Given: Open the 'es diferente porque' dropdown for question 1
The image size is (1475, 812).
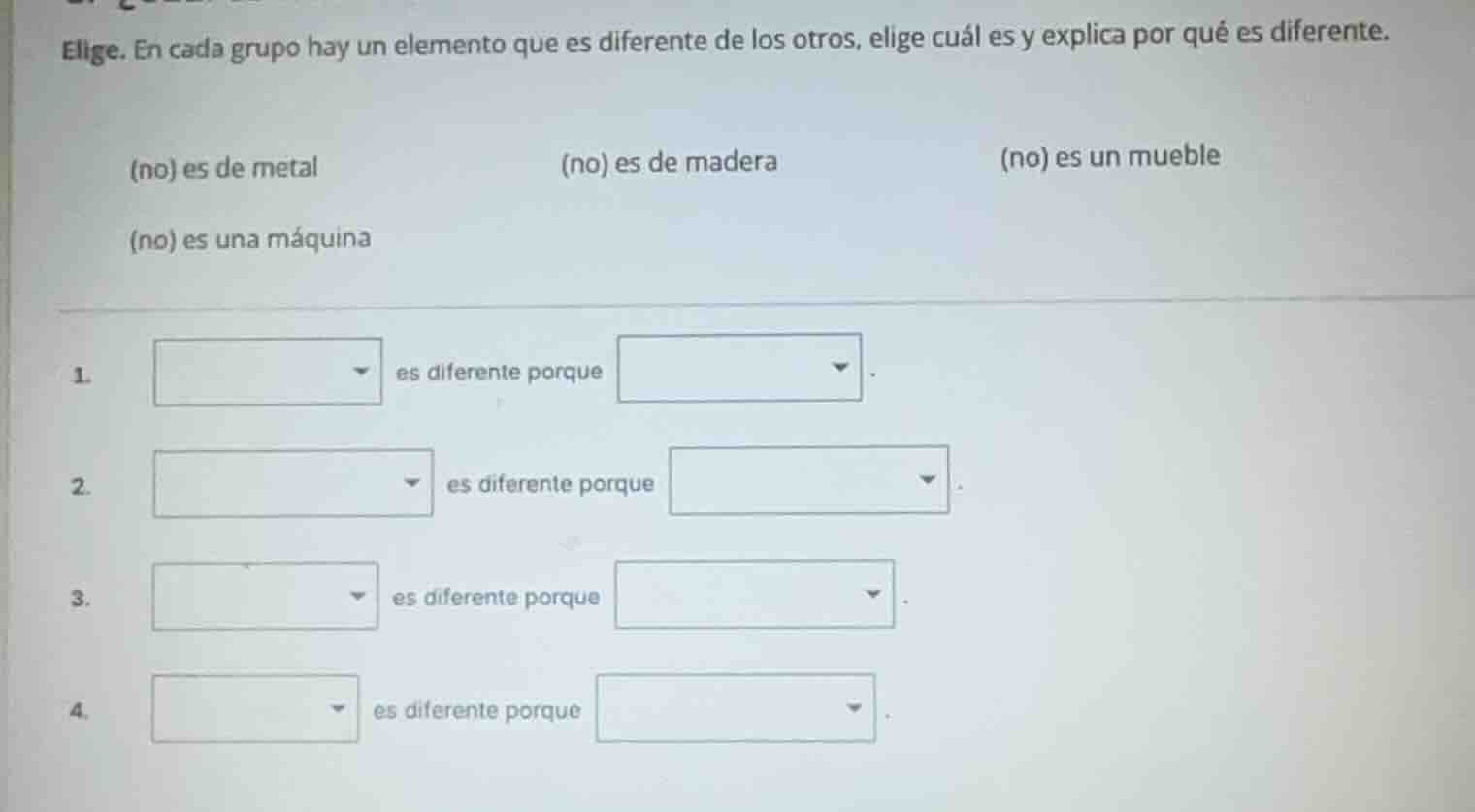Looking at the screenshot, I should [x=739, y=369].
